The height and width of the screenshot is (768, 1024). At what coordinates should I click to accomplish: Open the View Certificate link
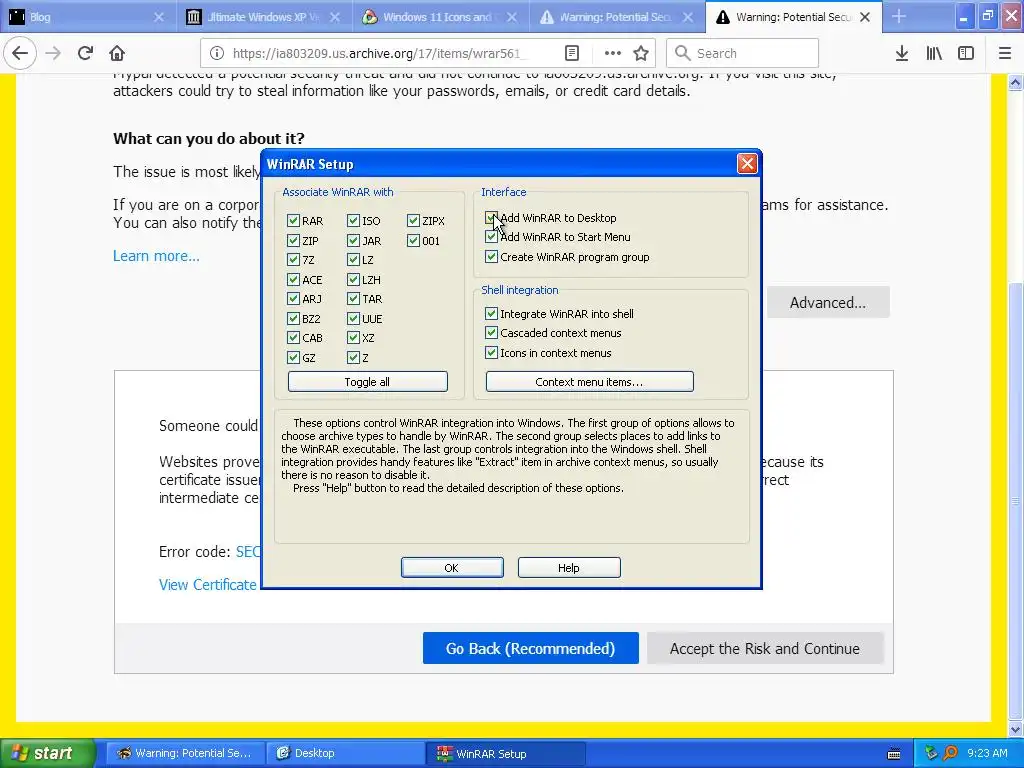click(x=208, y=584)
